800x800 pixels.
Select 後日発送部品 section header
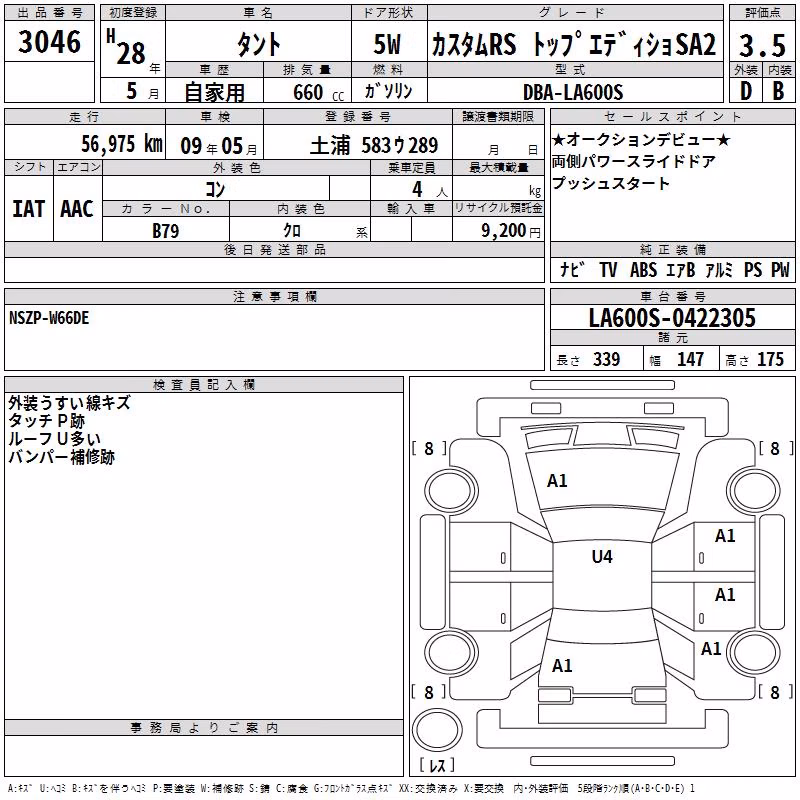tap(275, 249)
